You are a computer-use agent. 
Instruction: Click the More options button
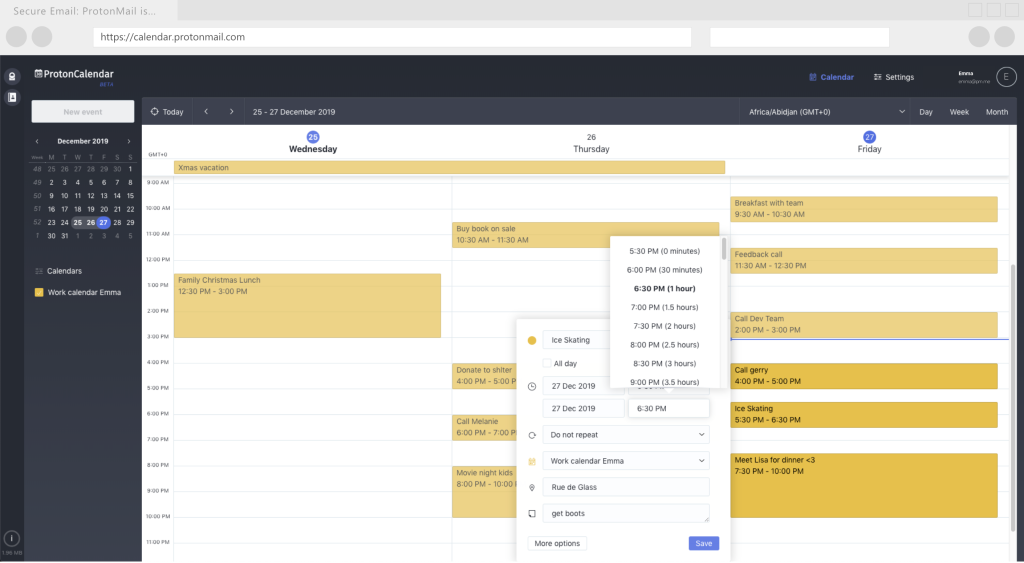click(557, 543)
